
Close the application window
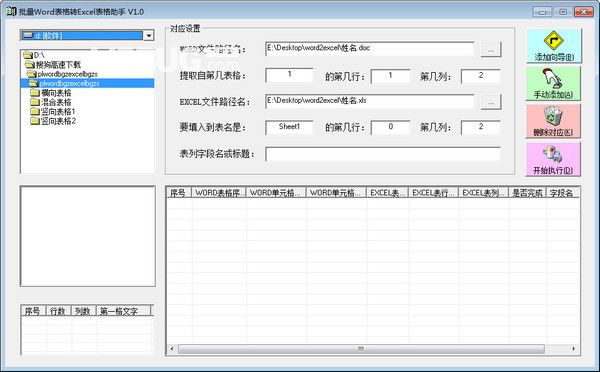584,12
